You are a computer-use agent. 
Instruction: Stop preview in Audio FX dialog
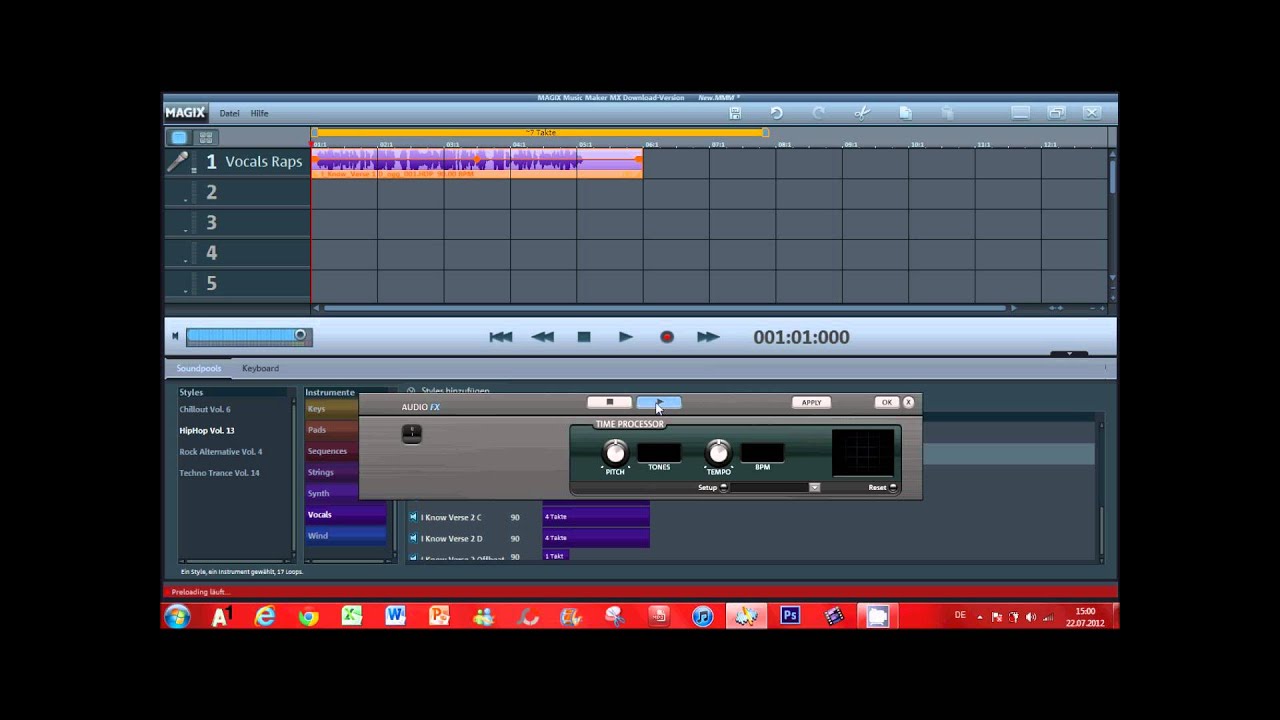(609, 402)
